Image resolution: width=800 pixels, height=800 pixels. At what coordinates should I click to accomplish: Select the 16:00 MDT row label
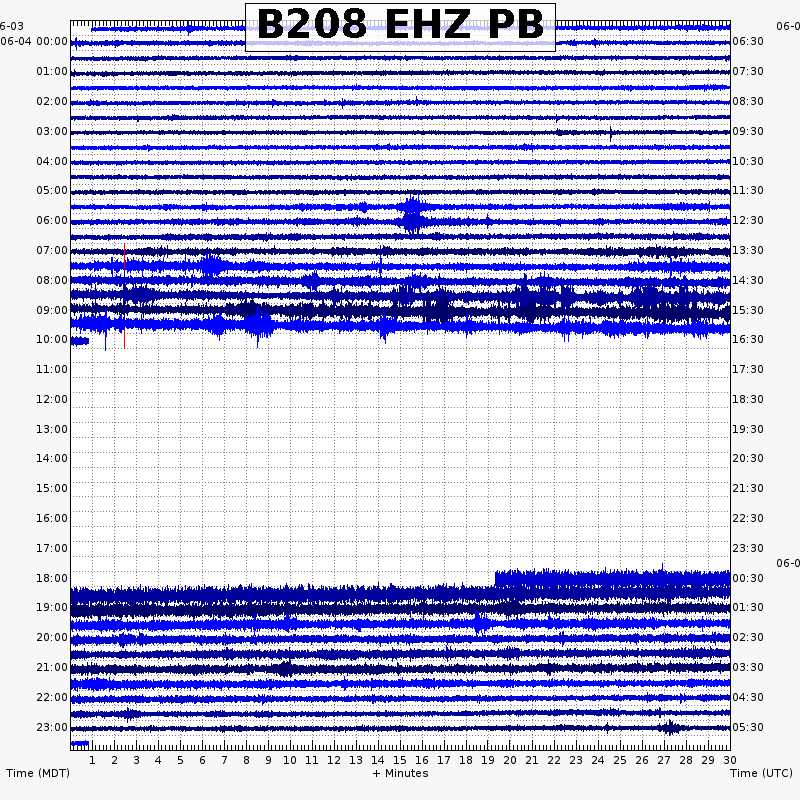click(52, 518)
